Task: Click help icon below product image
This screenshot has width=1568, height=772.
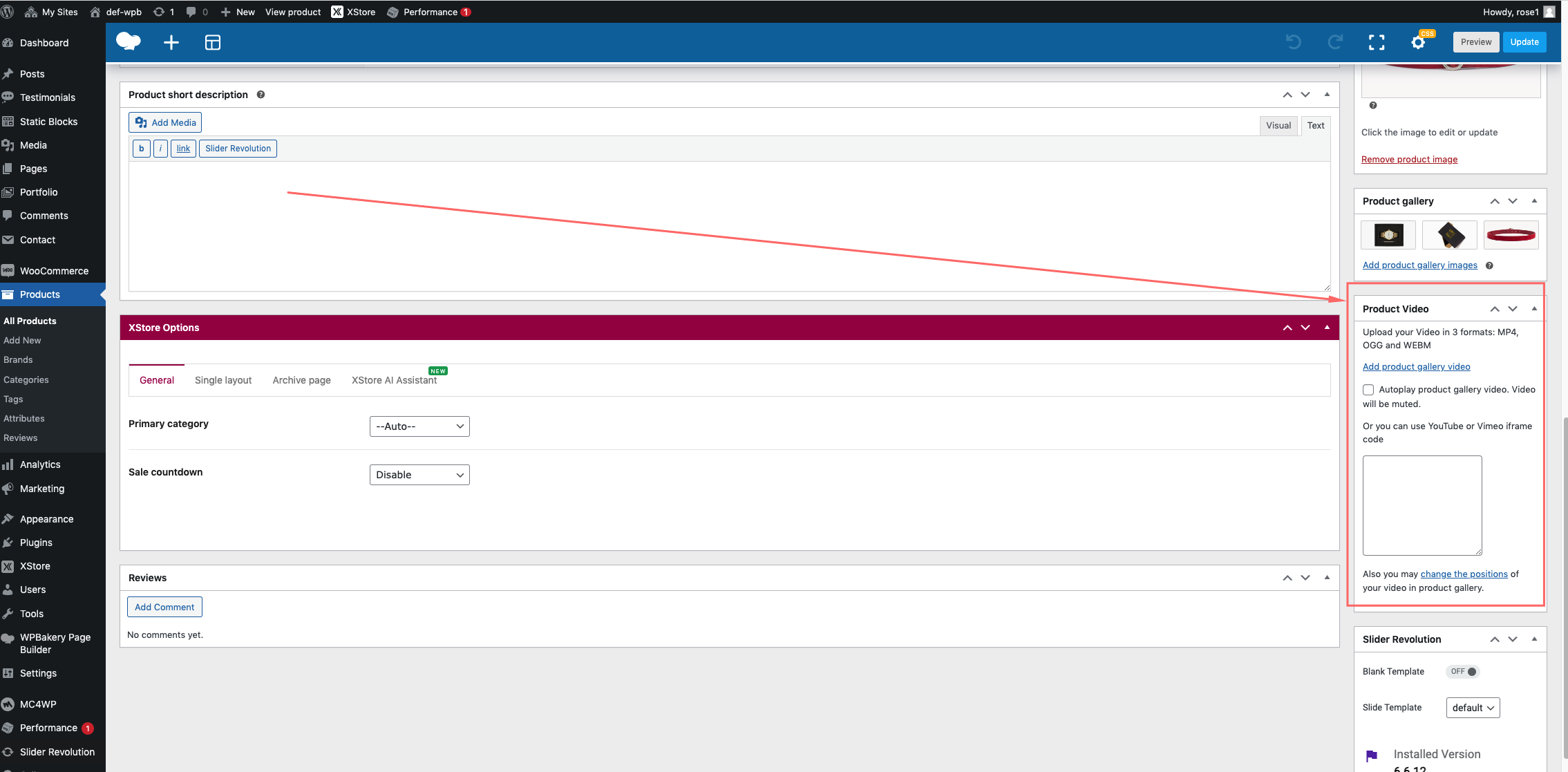Action: pyautogui.click(x=1373, y=105)
